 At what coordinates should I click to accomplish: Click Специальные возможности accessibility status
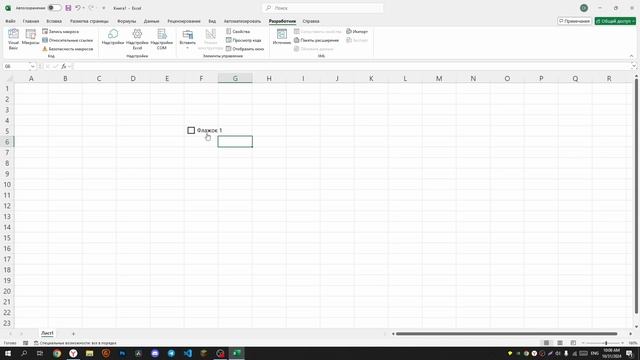point(75,343)
